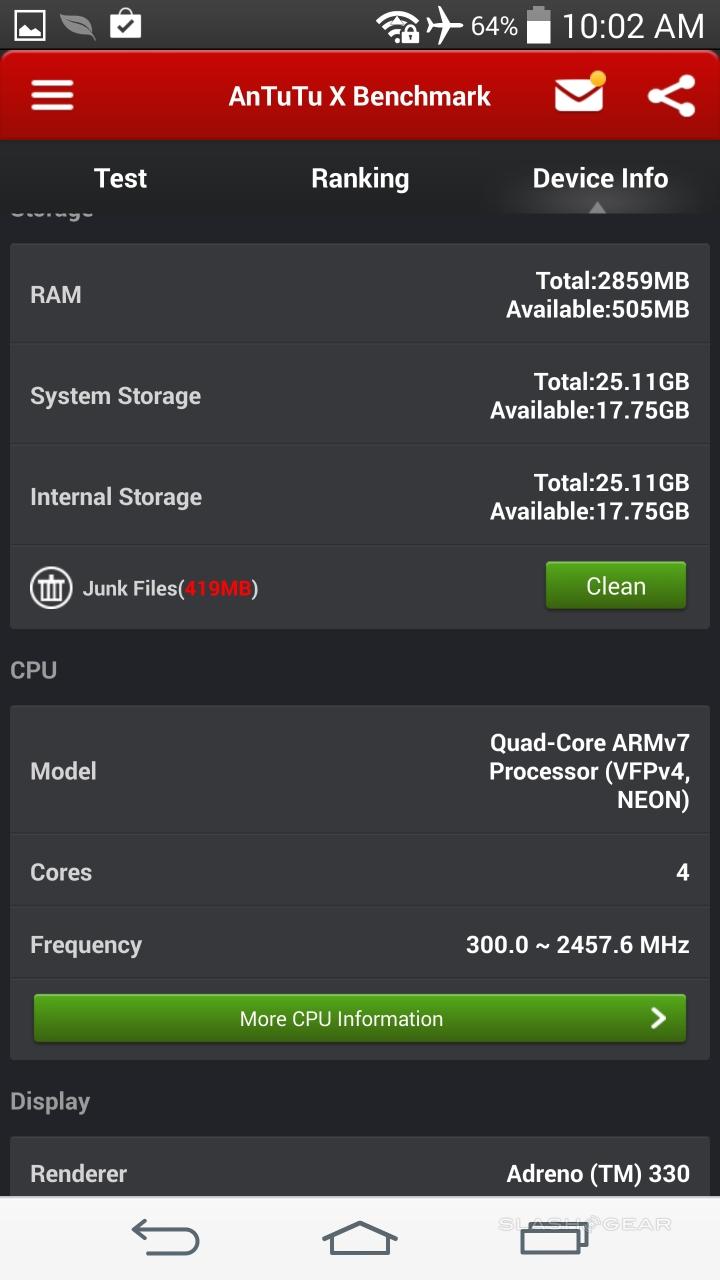Tap the CPU Frequency row
This screenshot has height=1280, width=720.
(360, 945)
